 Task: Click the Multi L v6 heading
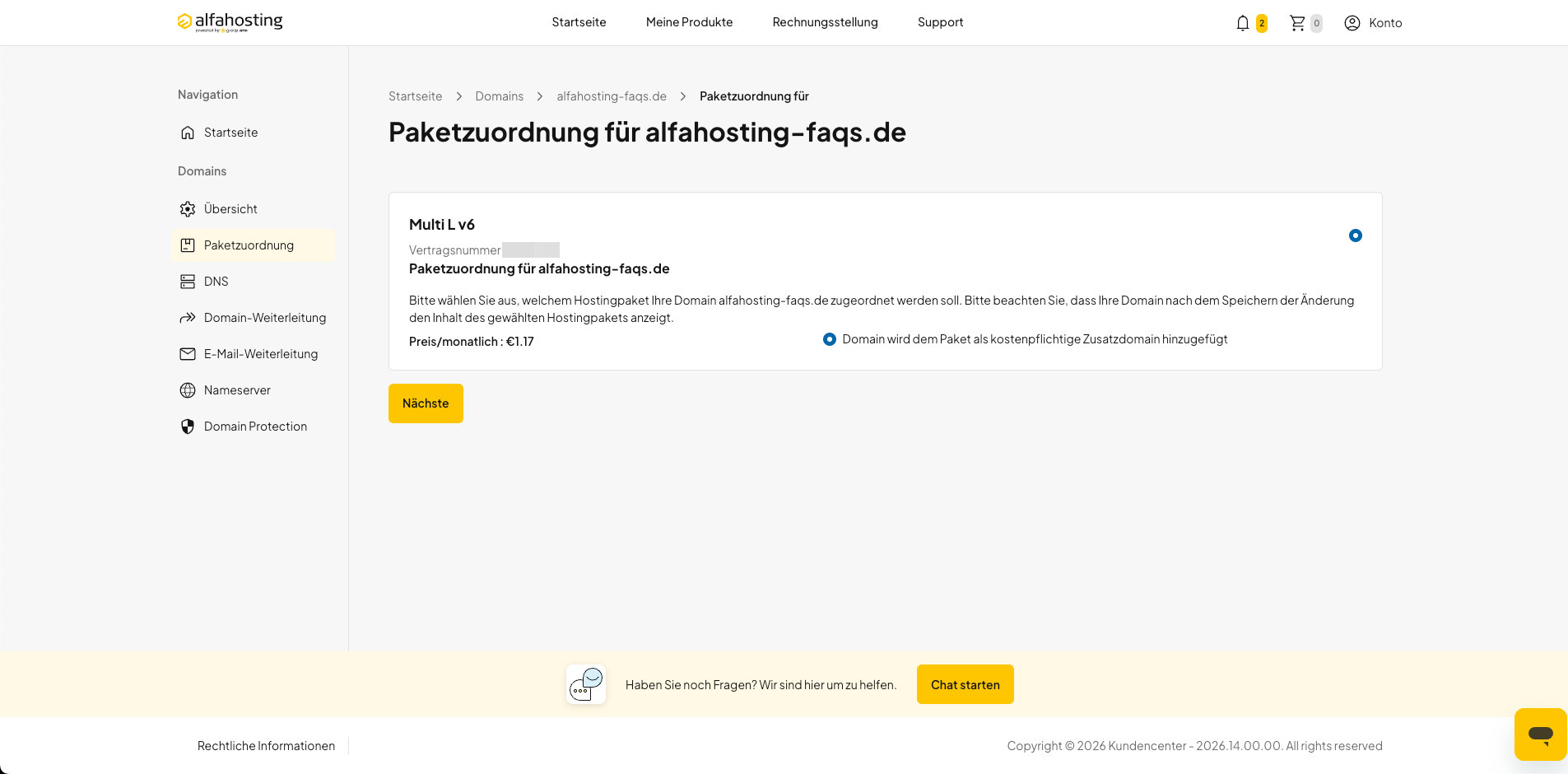(442, 225)
